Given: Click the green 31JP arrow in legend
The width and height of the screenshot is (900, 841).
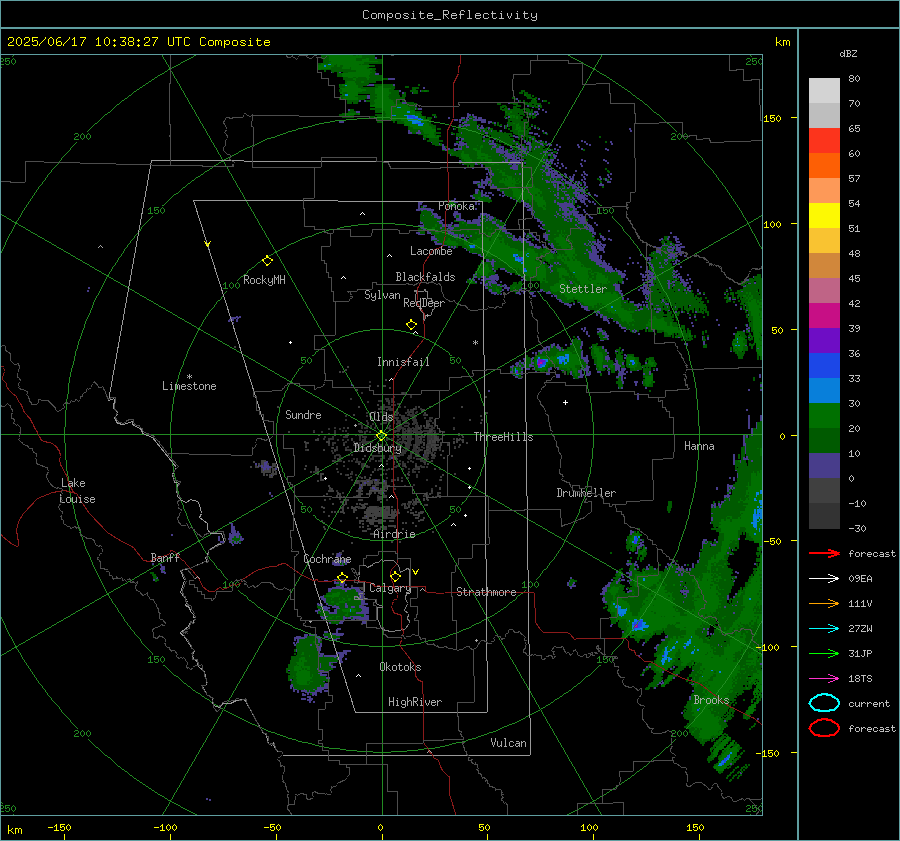Looking at the screenshot, I should (x=824, y=653).
